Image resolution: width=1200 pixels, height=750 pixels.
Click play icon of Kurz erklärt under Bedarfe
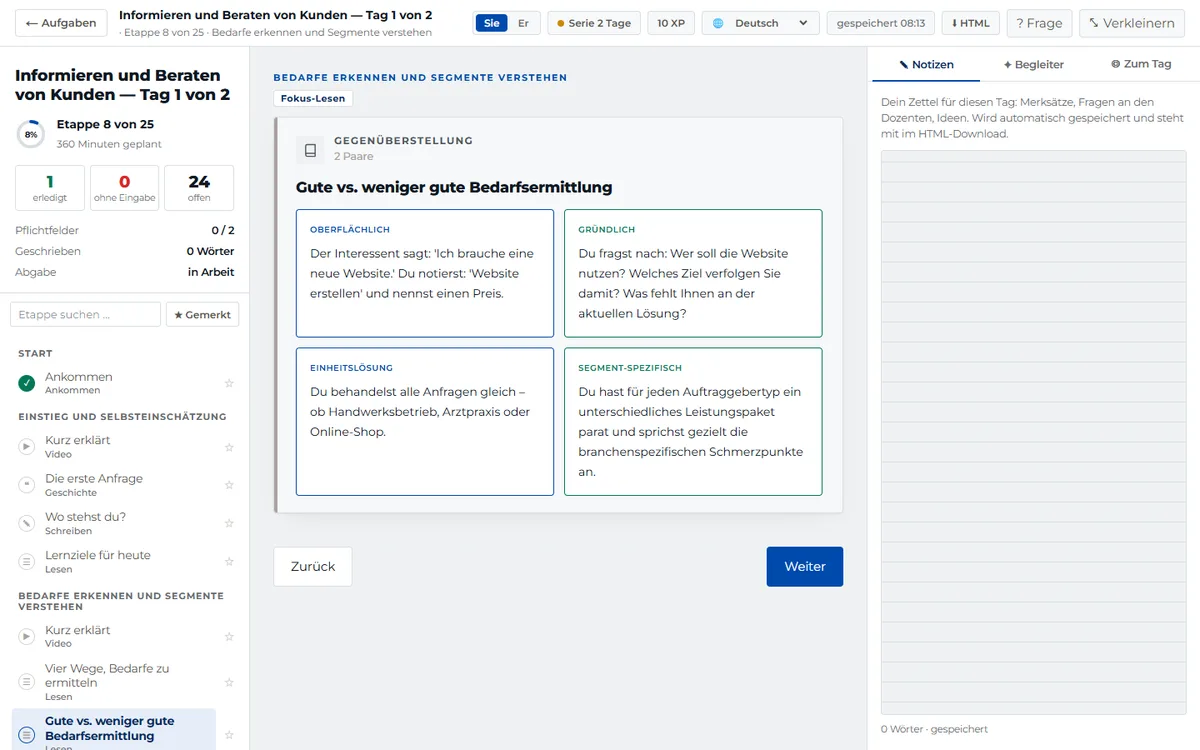tap(27, 637)
